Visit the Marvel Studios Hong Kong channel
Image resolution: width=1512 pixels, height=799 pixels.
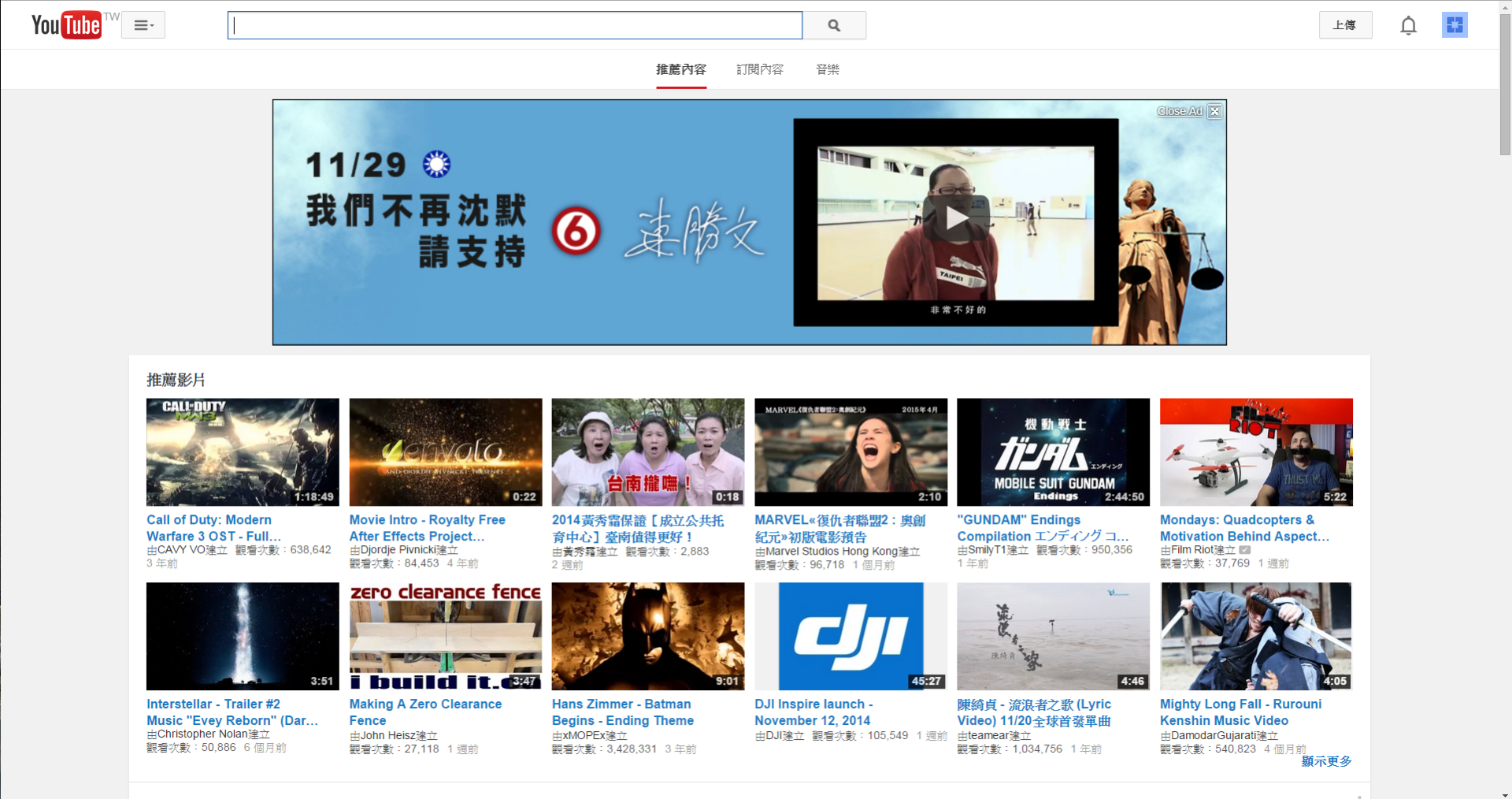(x=832, y=552)
